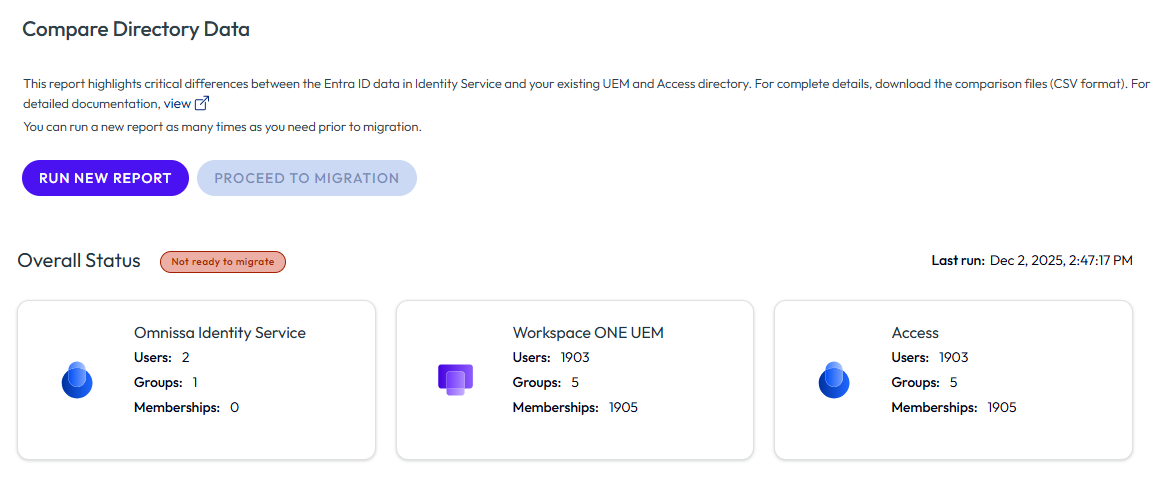
Task: Click the Proceed to Migration button
Action: click(x=307, y=178)
